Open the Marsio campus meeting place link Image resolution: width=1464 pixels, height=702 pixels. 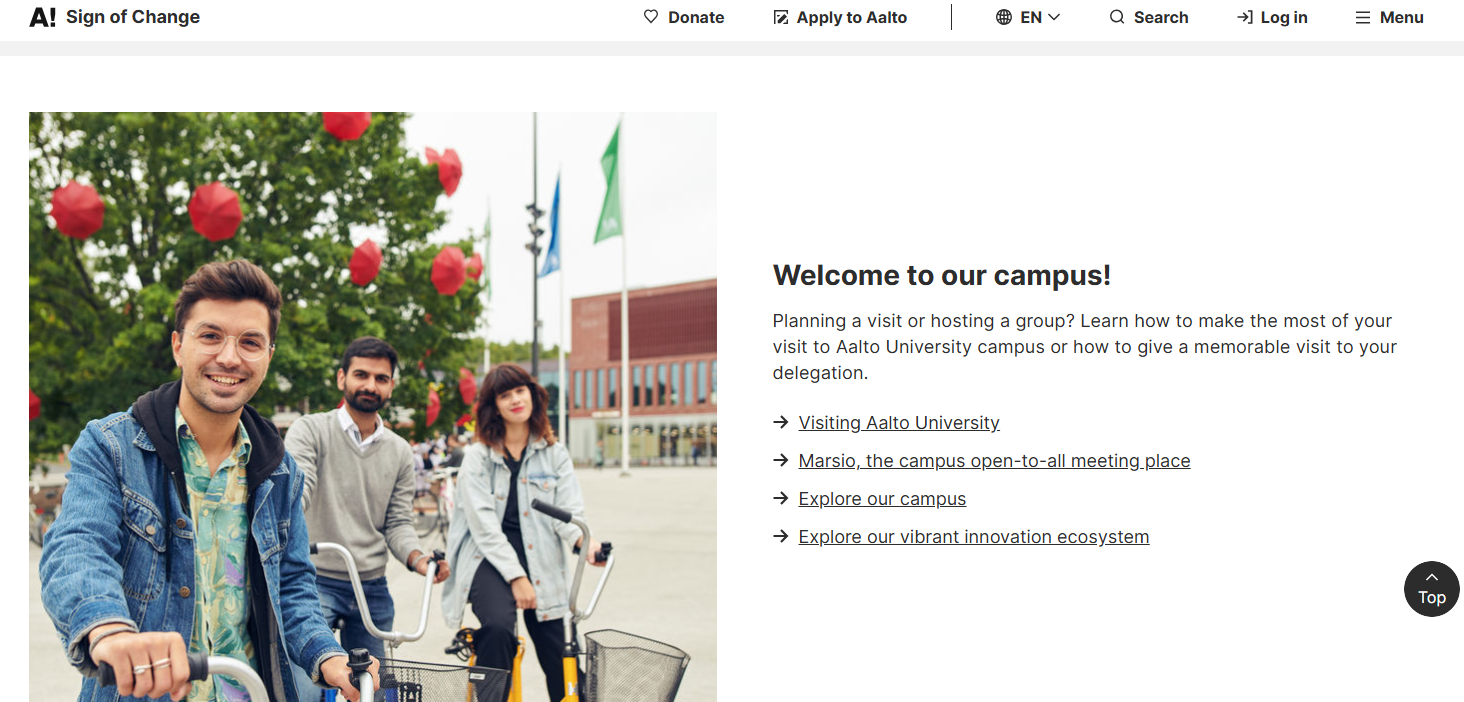[994, 461]
